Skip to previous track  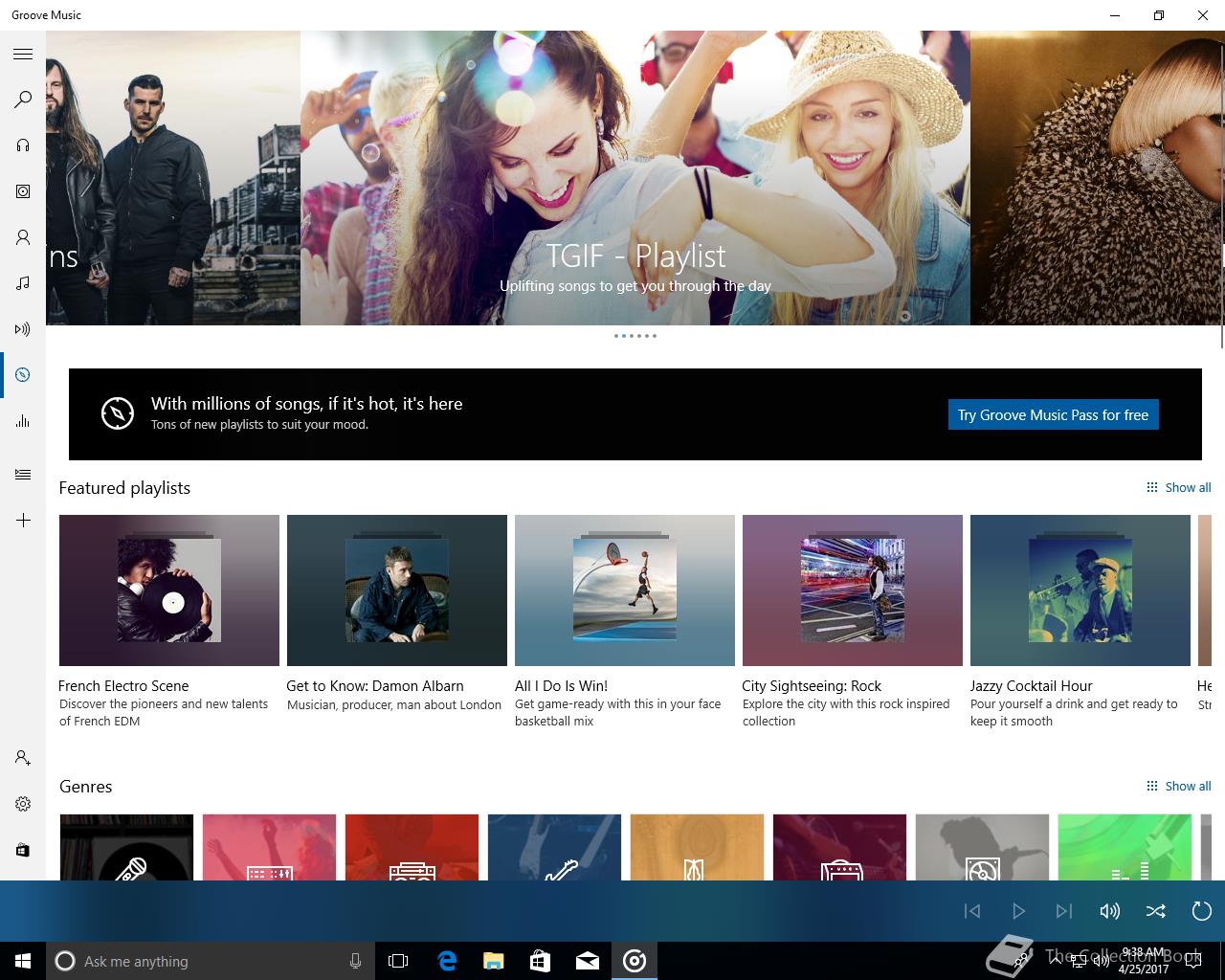pyautogui.click(x=972, y=911)
